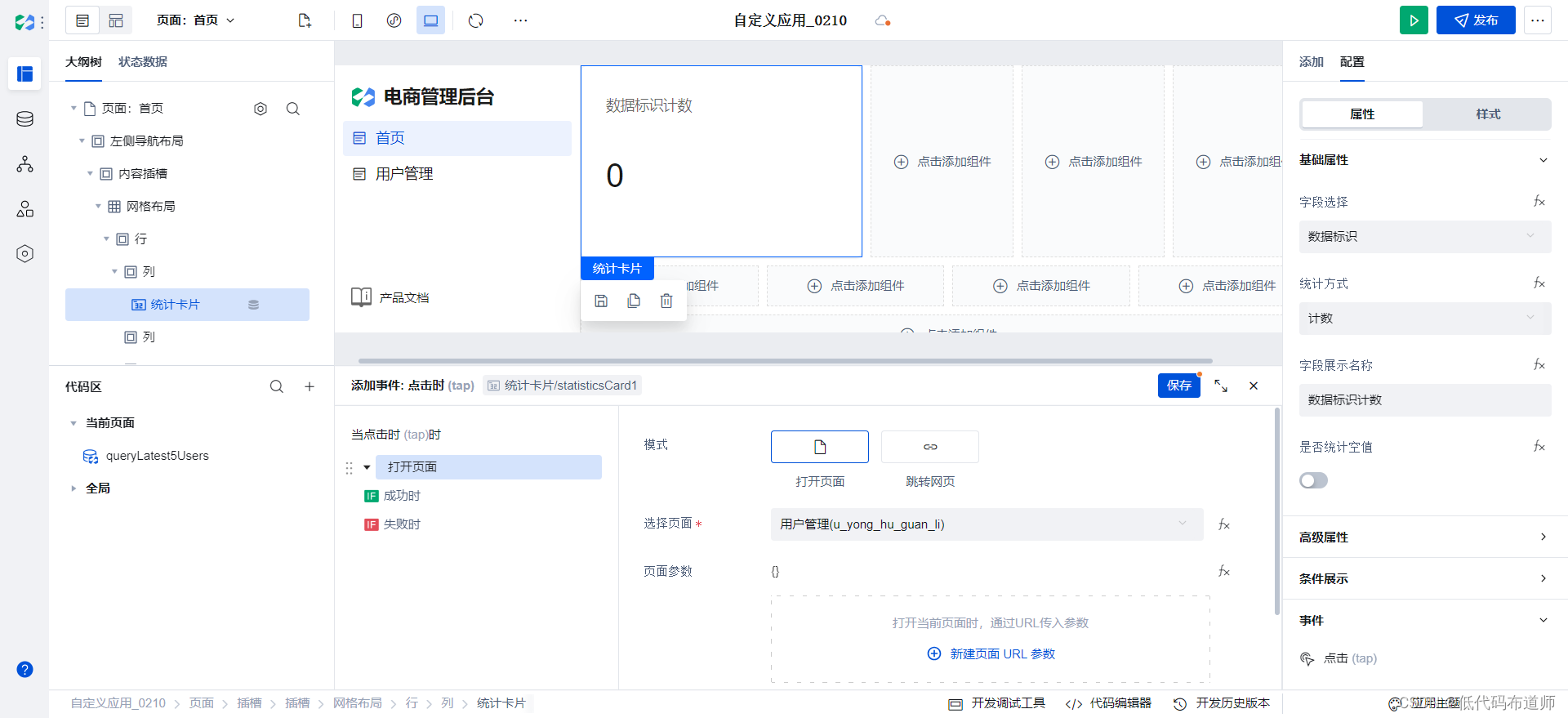Open the 字段选择 数据标识 dropdown

pyautogui.click(x=1425, y=237)
